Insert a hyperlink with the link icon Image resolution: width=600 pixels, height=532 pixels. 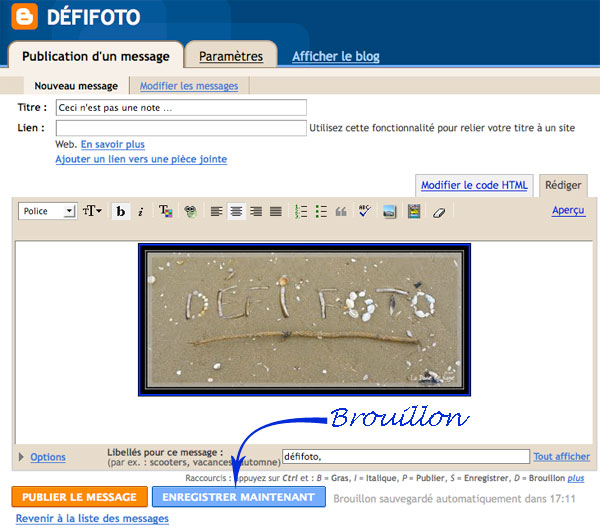tap(190, 211)
